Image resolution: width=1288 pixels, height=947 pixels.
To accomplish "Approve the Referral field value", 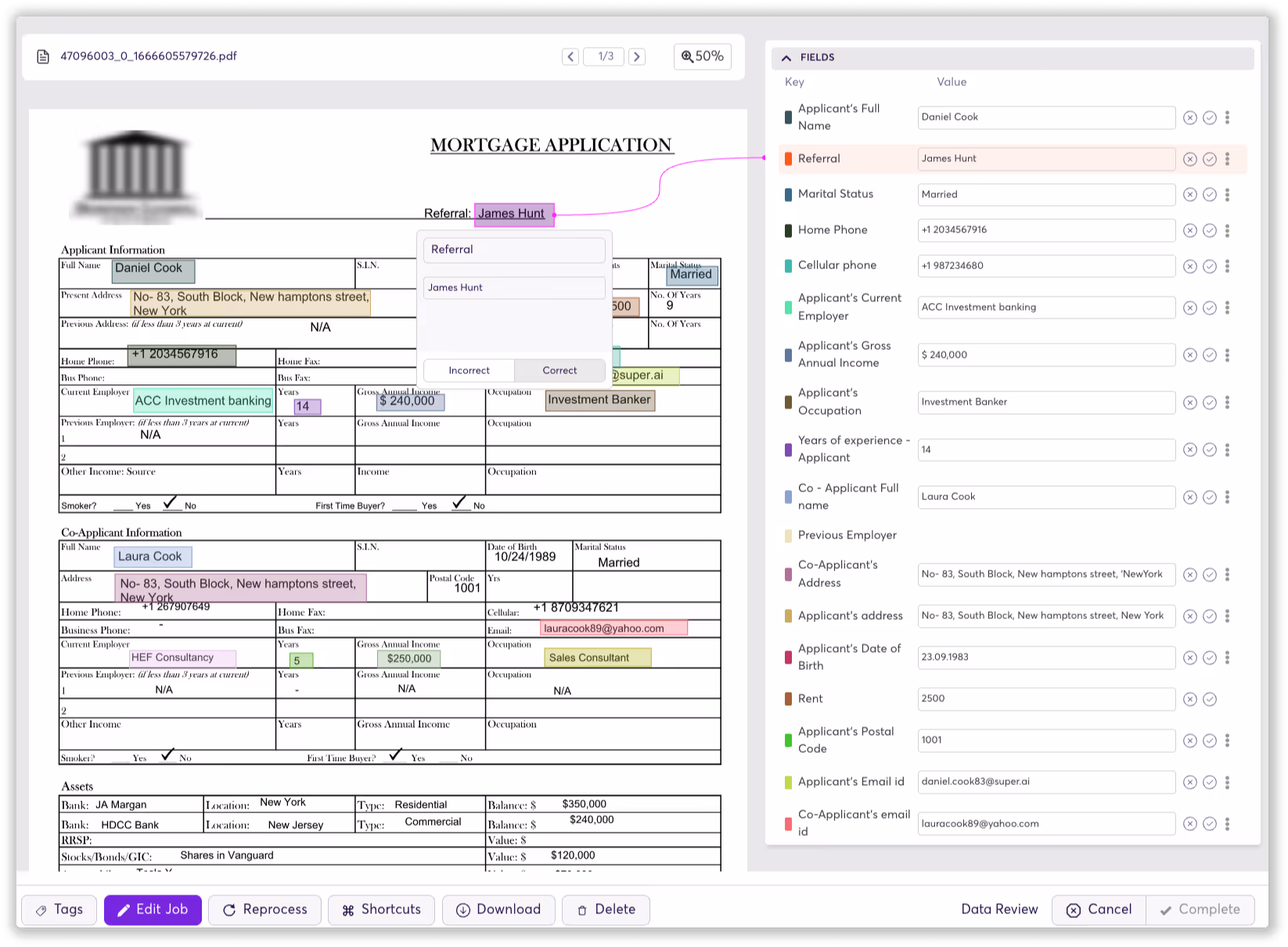I will tap(1210, 159).
